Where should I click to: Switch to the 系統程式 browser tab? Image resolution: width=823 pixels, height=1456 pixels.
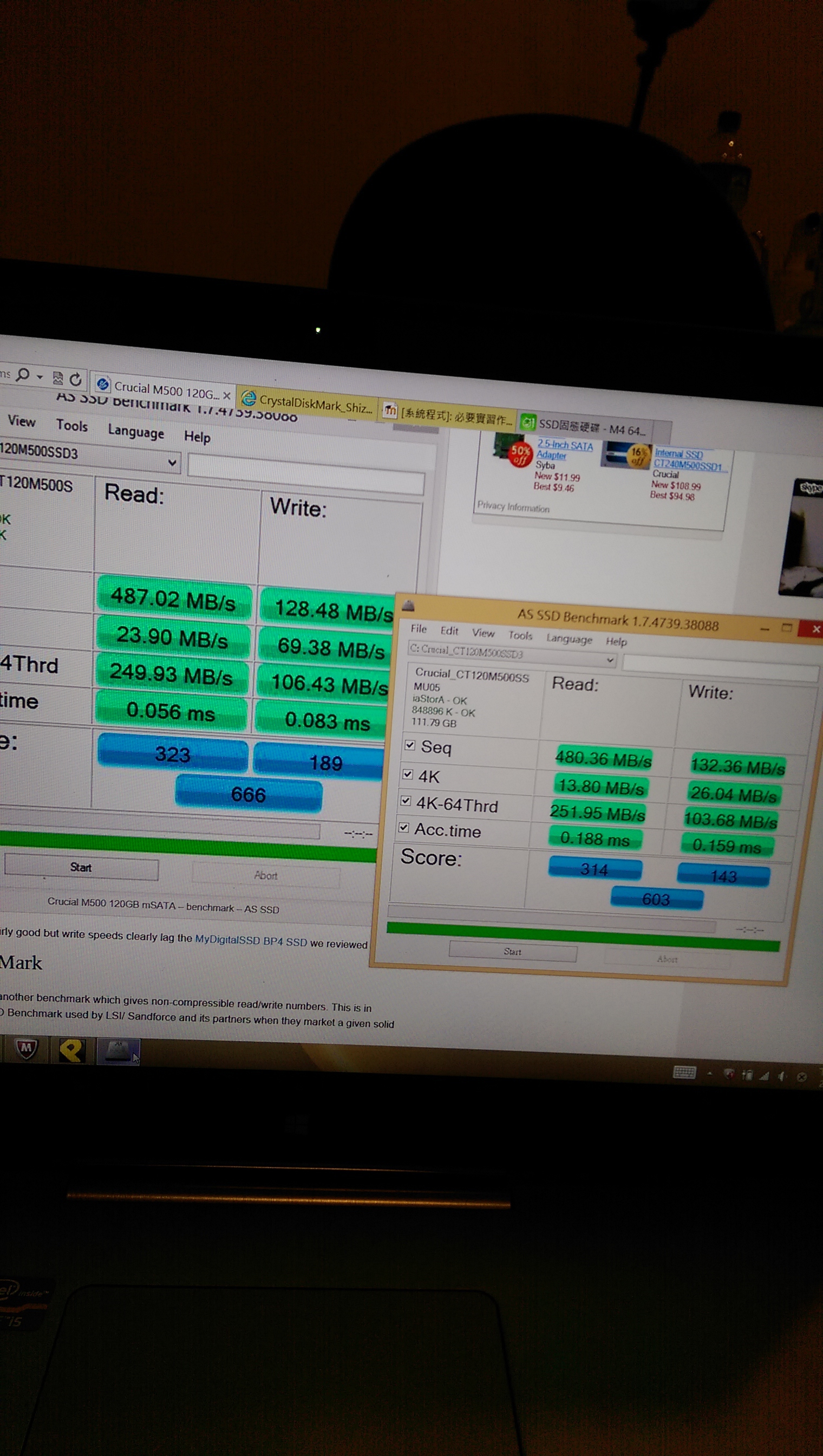(x=448, y=417)
